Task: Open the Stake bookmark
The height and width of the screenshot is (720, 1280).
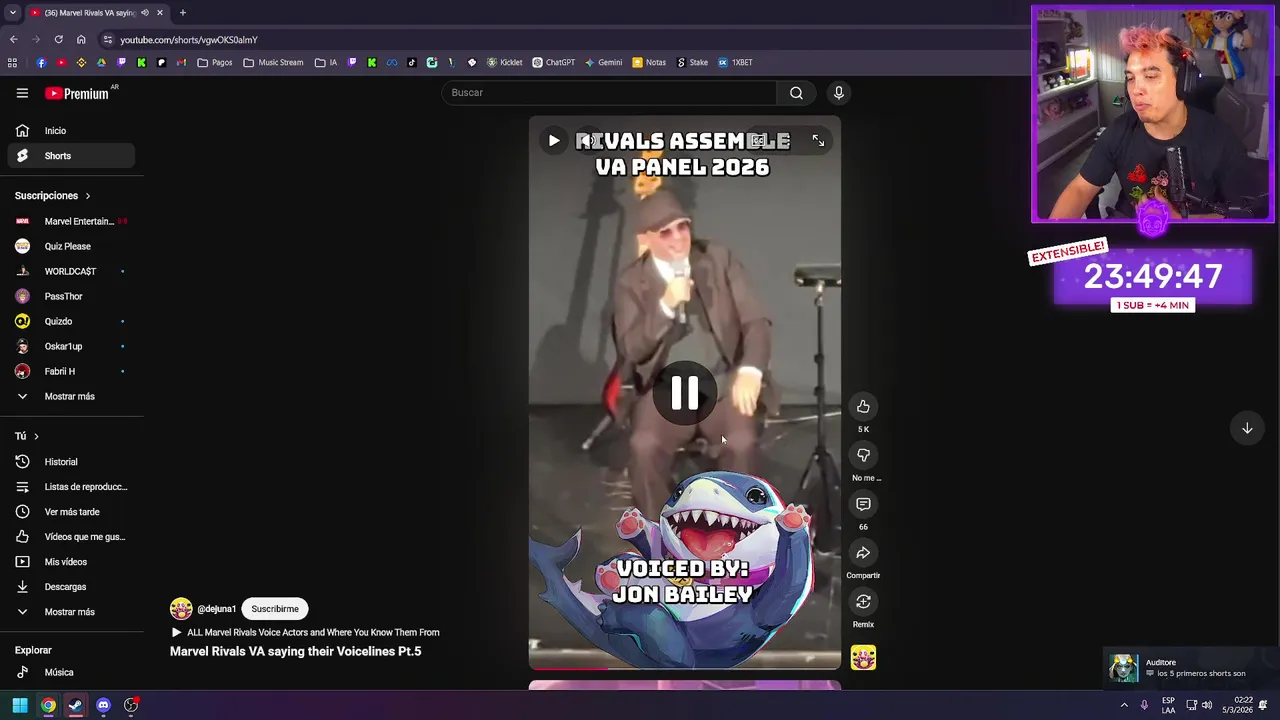Action: pyautogui.click(x=692, y=62)
